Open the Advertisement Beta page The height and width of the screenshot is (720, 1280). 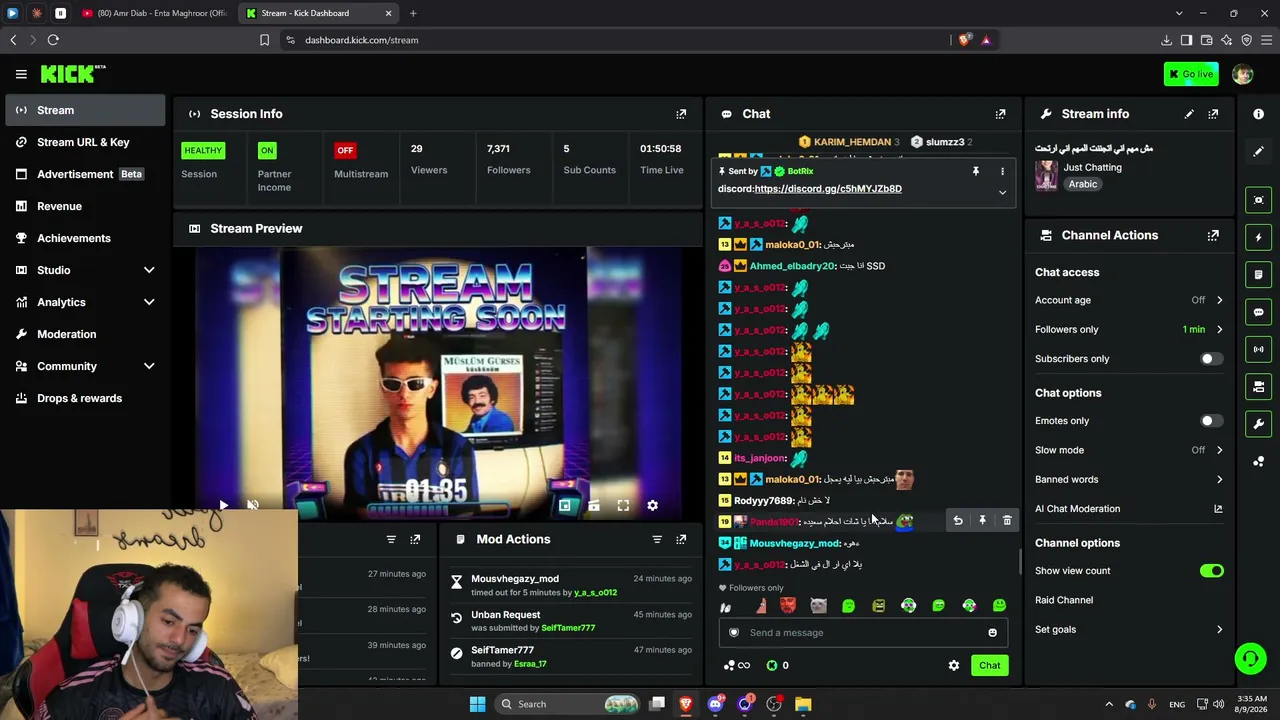(x=85, y=174)
